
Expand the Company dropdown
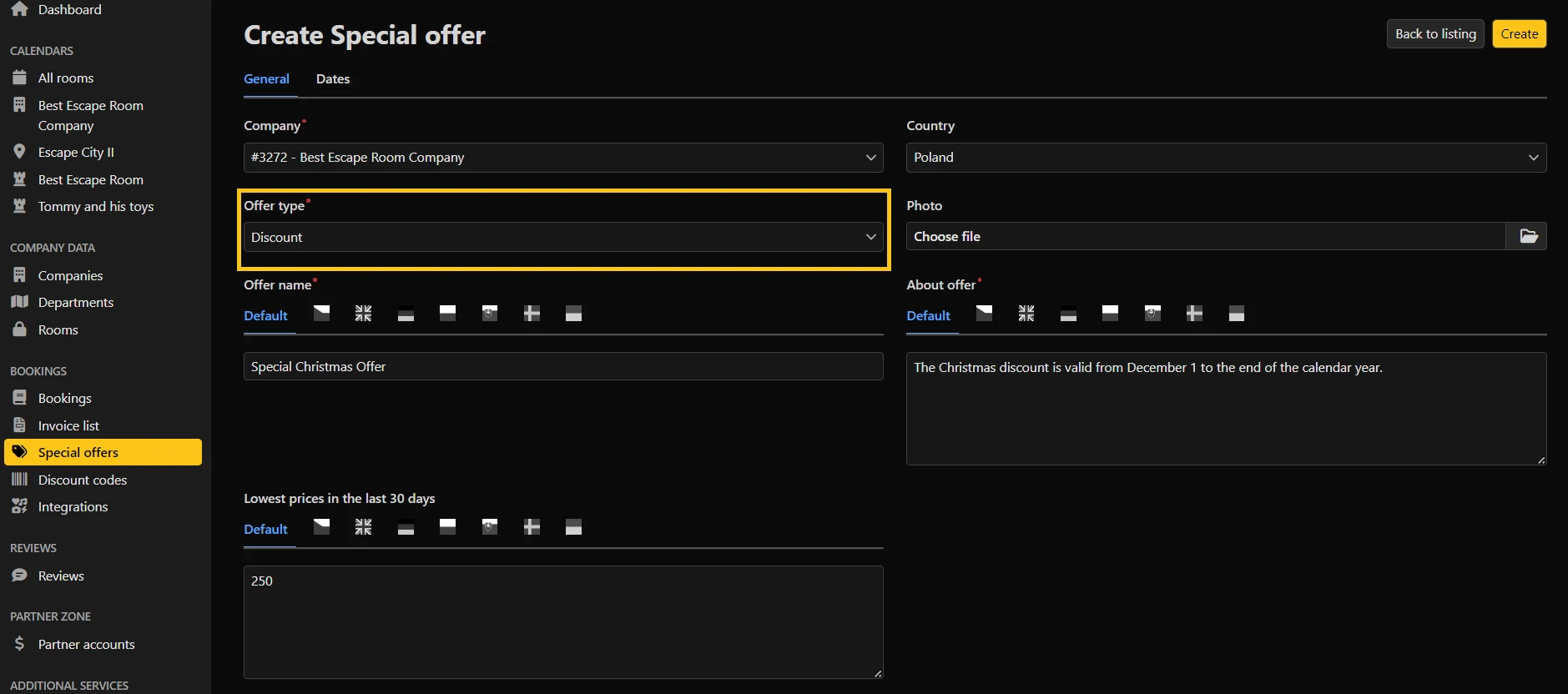(562, 158)
